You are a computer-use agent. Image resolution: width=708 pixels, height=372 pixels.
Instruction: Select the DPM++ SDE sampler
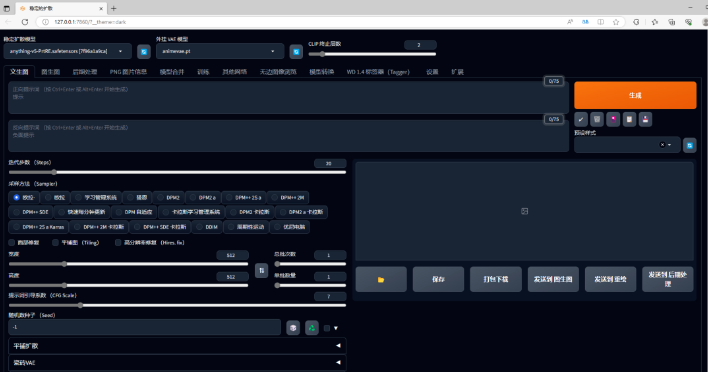[x=30, y=212]
